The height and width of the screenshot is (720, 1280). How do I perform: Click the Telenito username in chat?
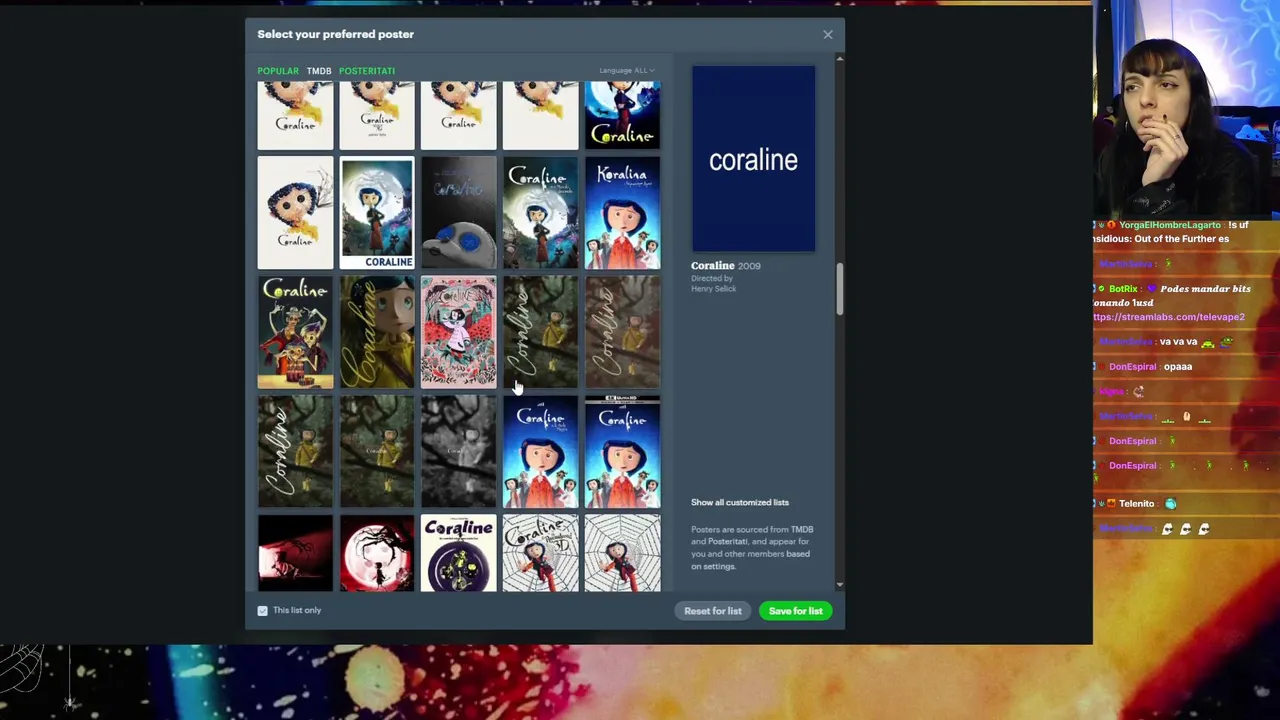(1137, 504)
